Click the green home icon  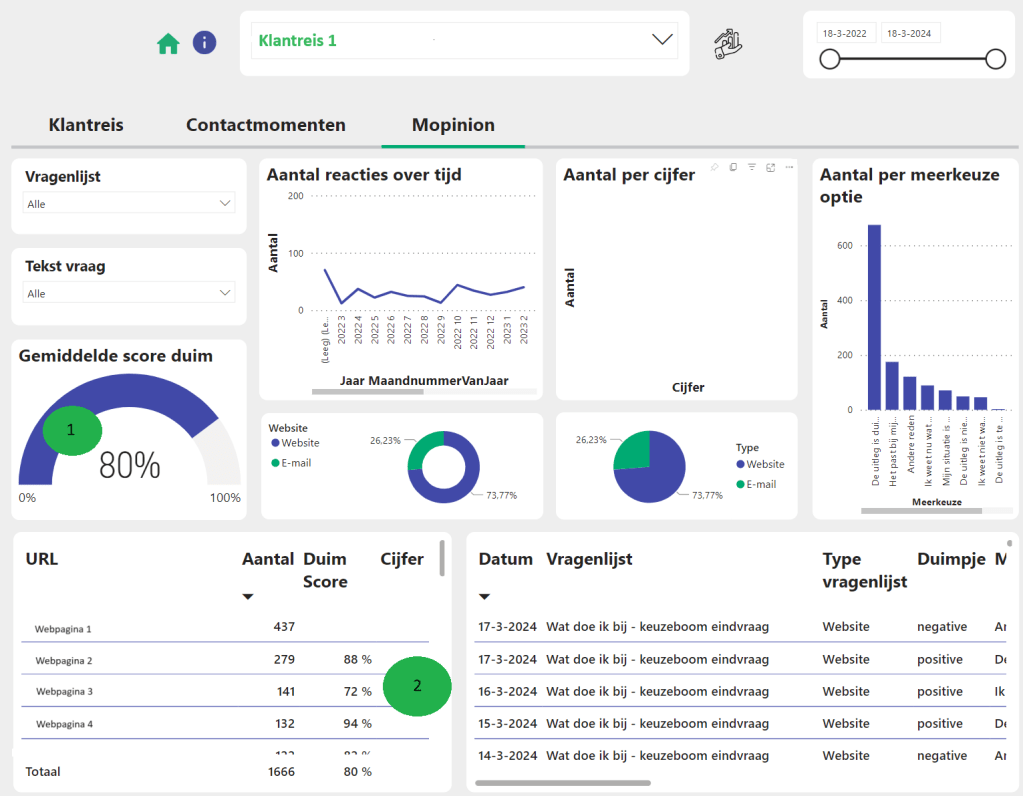(168, 43)
